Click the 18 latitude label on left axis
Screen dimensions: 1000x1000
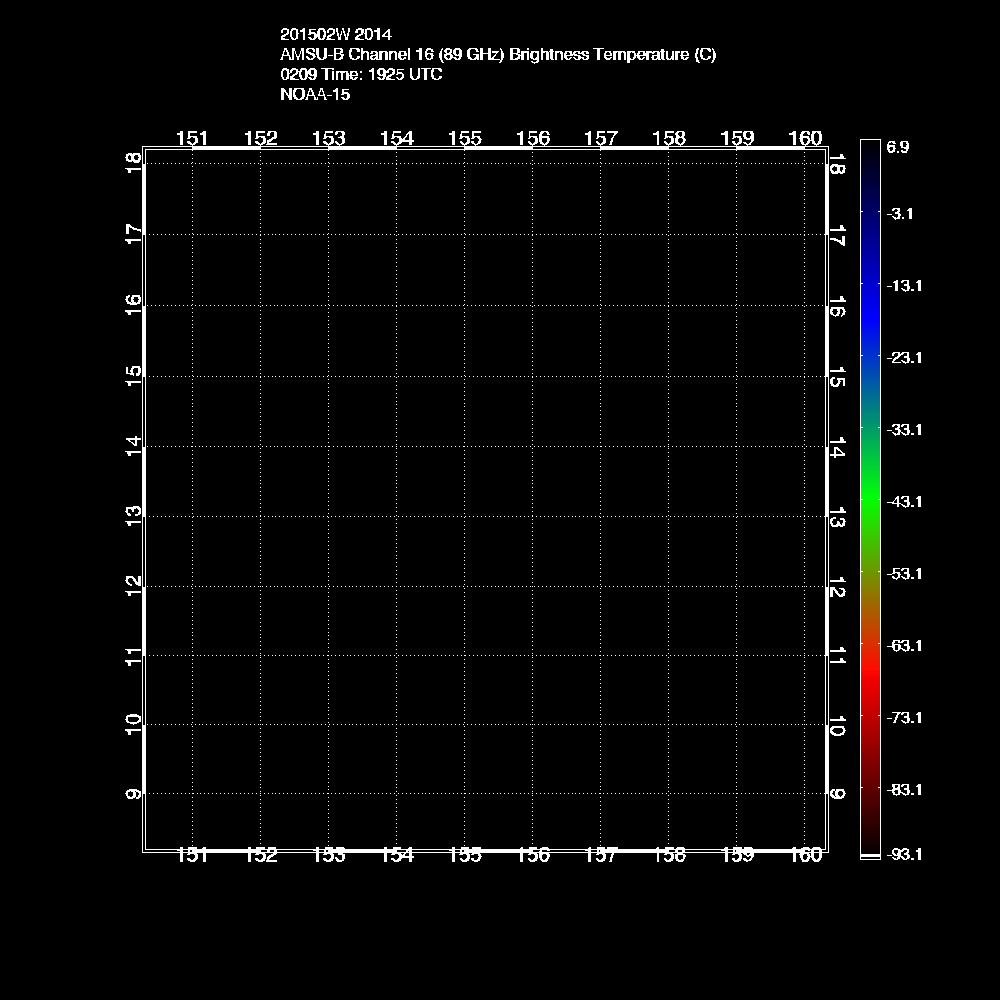pos(133,163)
